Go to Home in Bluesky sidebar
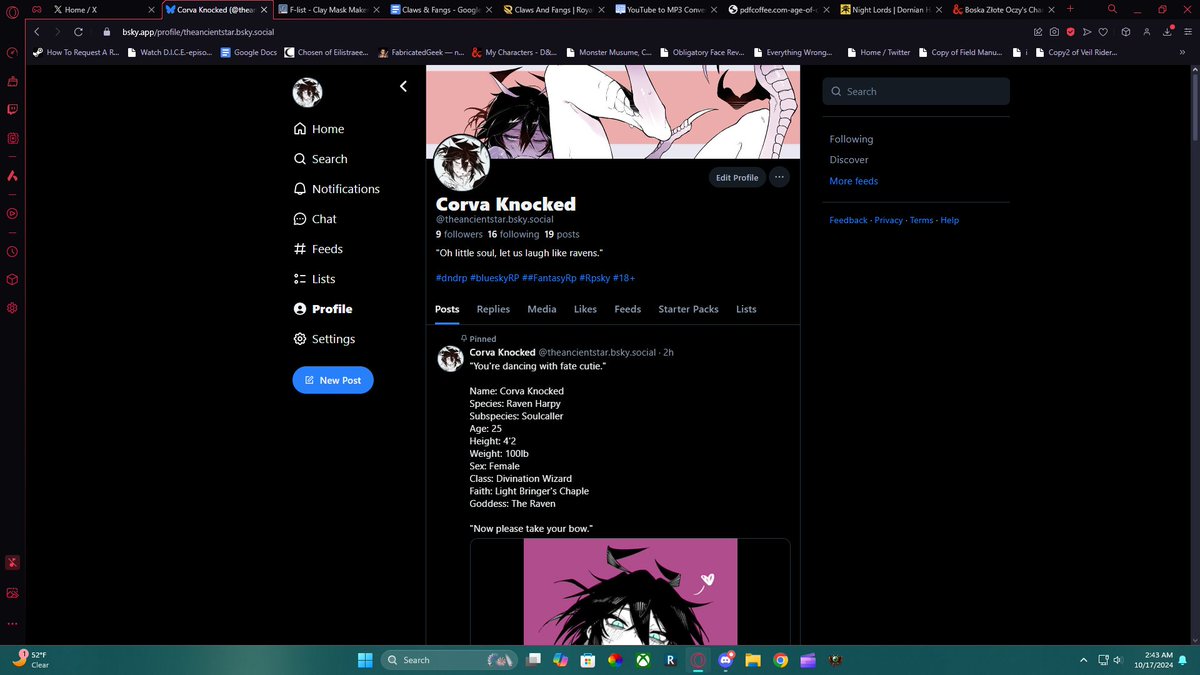1200x675 pixels. 319,129
